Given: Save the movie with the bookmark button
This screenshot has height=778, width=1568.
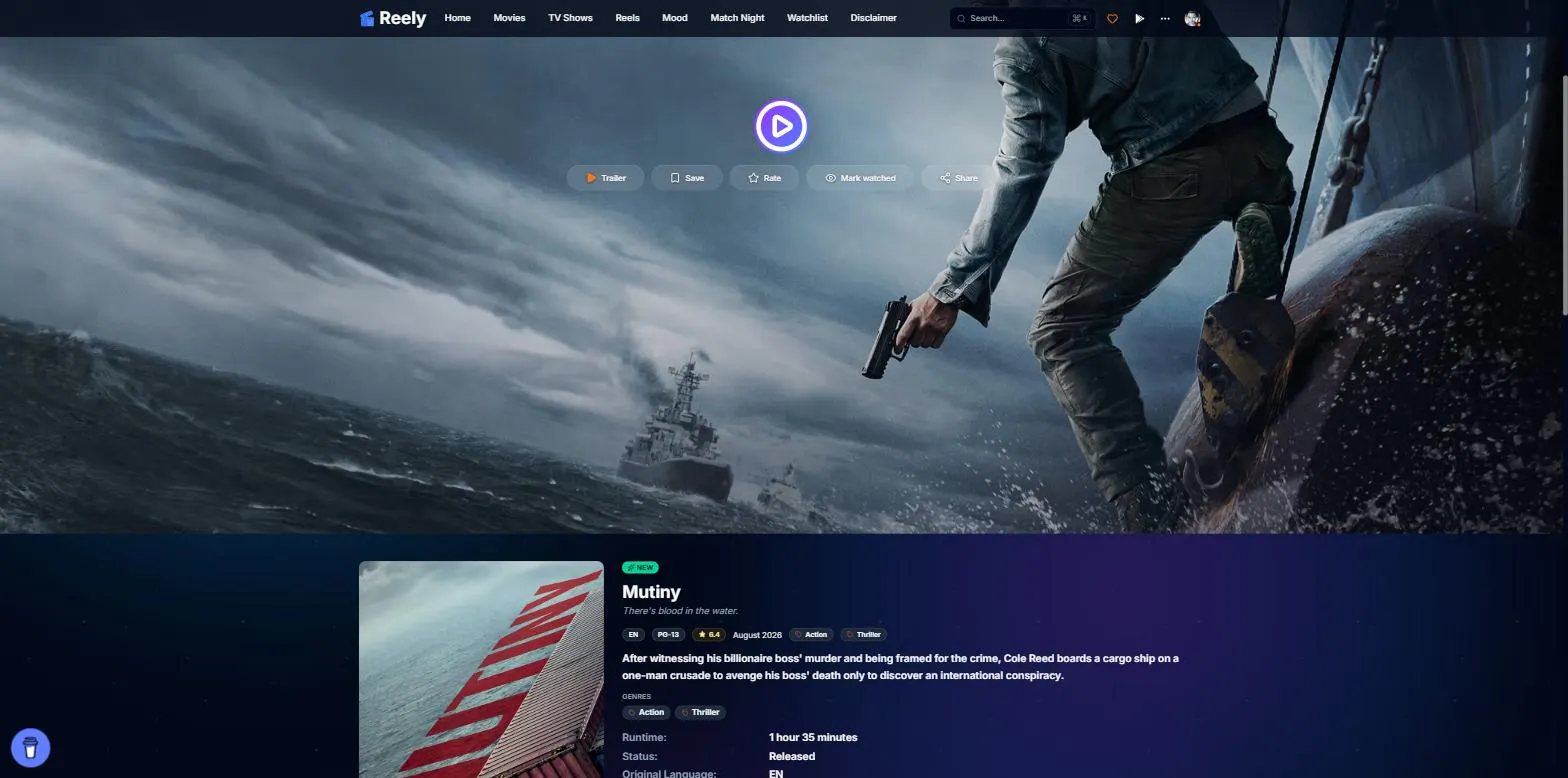Looking at the screenshot, I should tap(687, 178).
